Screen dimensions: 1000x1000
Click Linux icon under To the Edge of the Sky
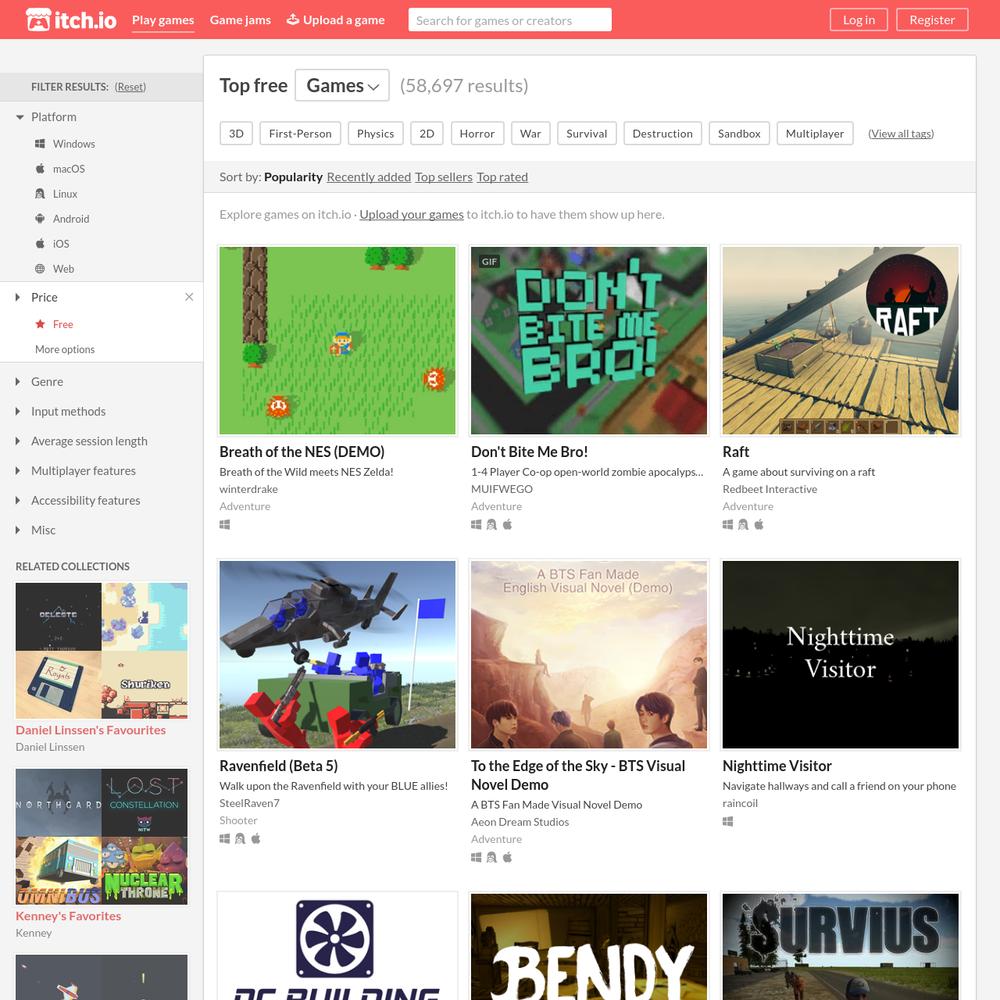pyautogui.click(x=491, y=857)
